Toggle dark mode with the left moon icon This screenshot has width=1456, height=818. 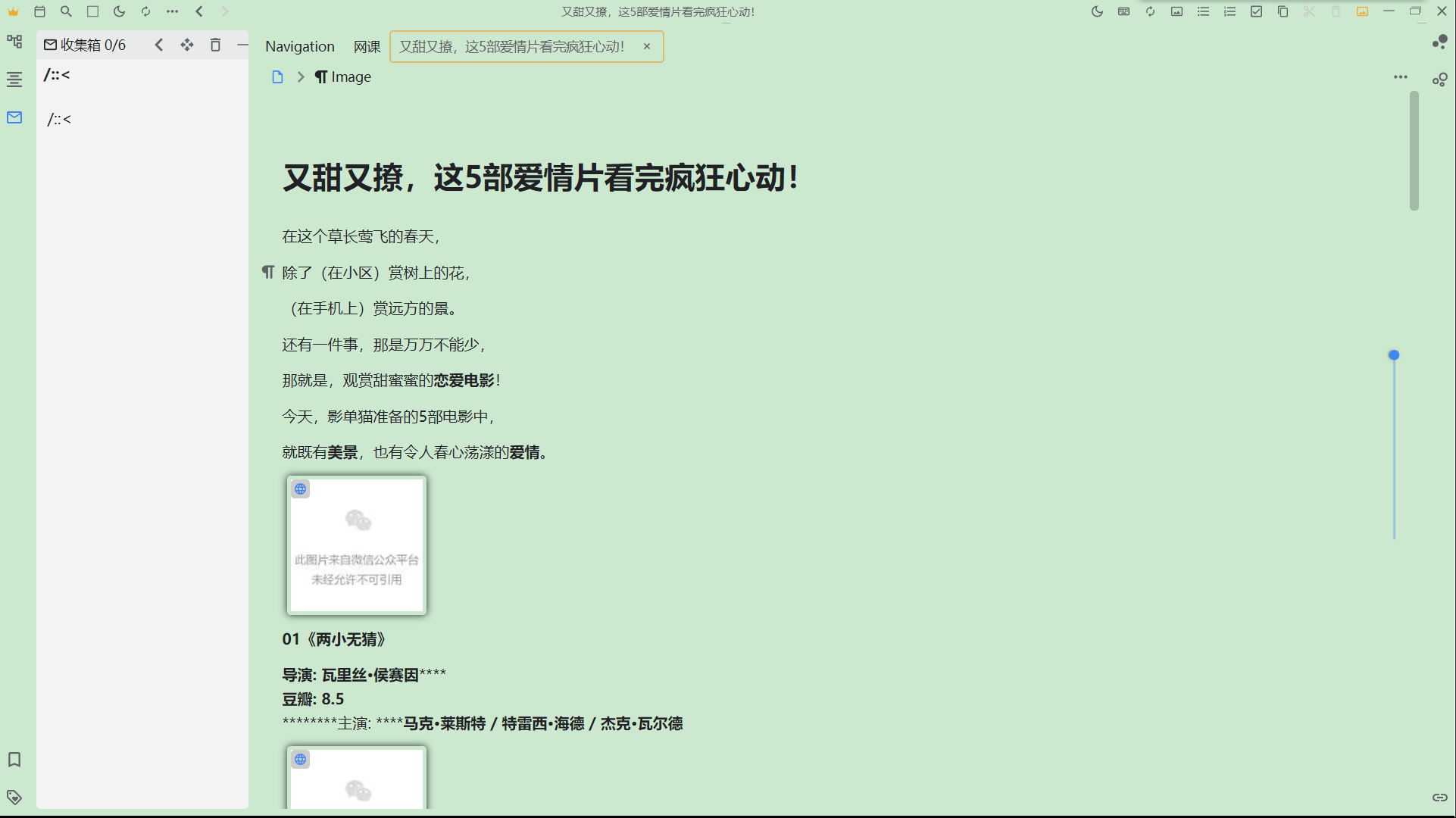point(119,11)
